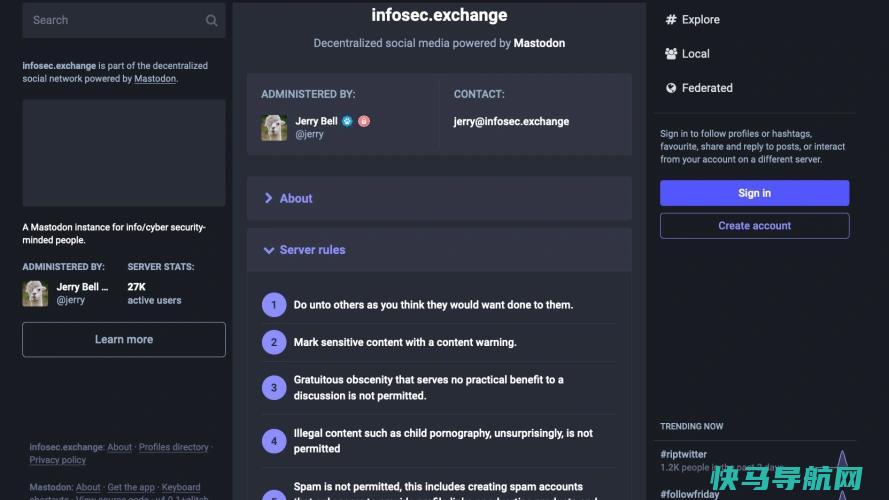Screen dimensions: 889x500
Task: Open the Mastodon About footer link
Action: coord(88,487)
